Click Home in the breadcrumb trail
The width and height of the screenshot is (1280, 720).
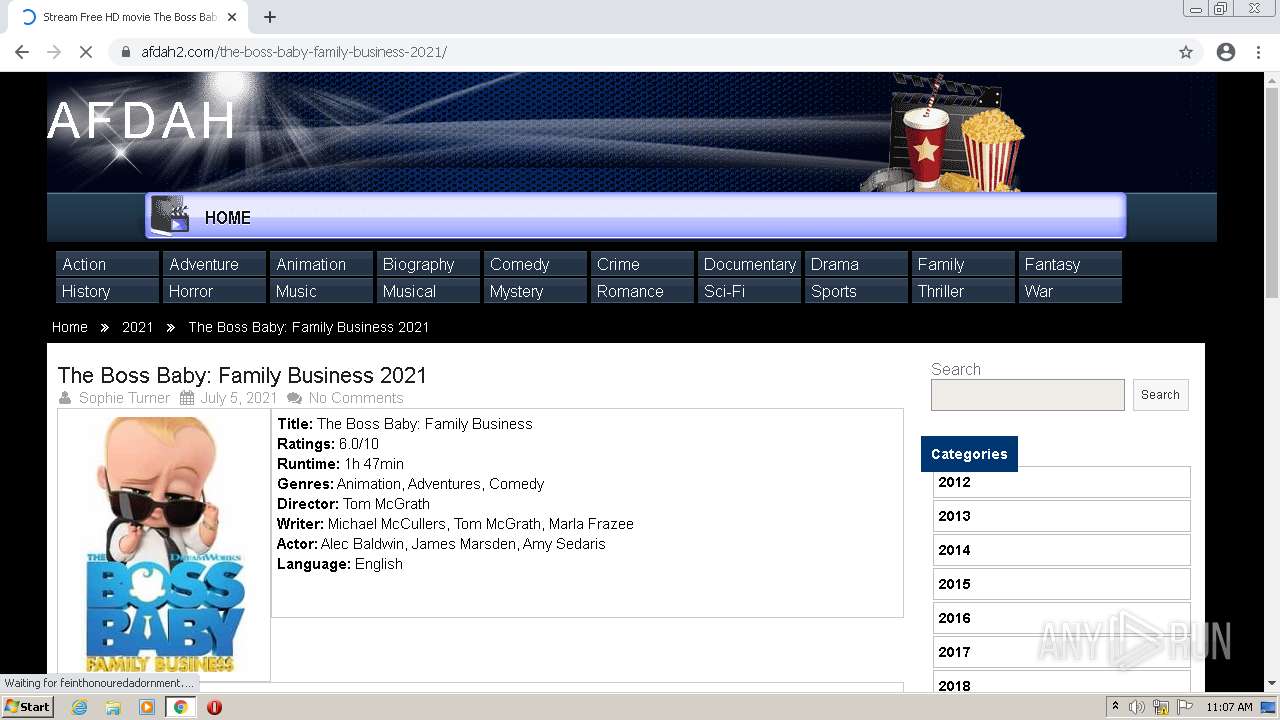pos(70,327)
